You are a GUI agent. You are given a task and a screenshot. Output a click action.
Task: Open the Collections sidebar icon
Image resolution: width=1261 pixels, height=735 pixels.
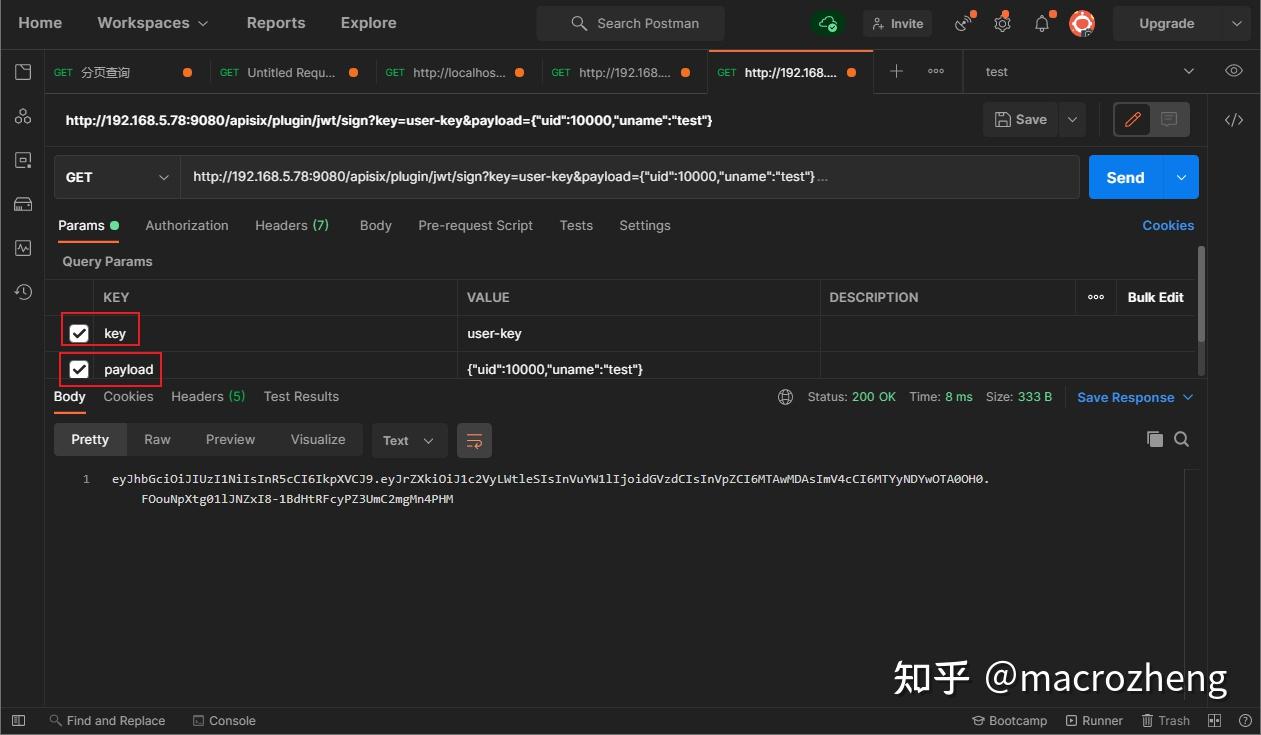tap(23, 71)
